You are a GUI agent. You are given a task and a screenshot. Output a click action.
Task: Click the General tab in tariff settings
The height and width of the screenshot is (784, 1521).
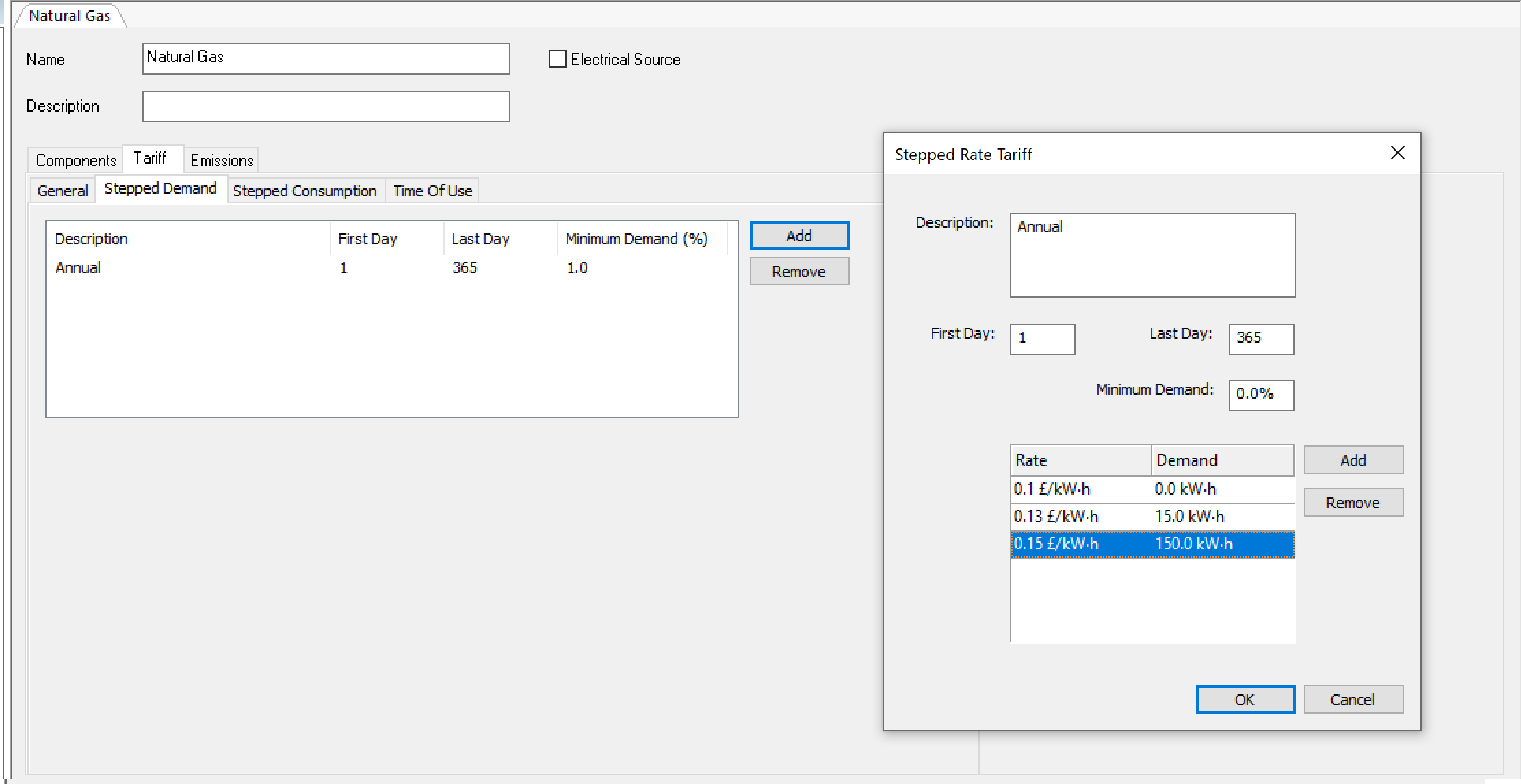[63, 190]
